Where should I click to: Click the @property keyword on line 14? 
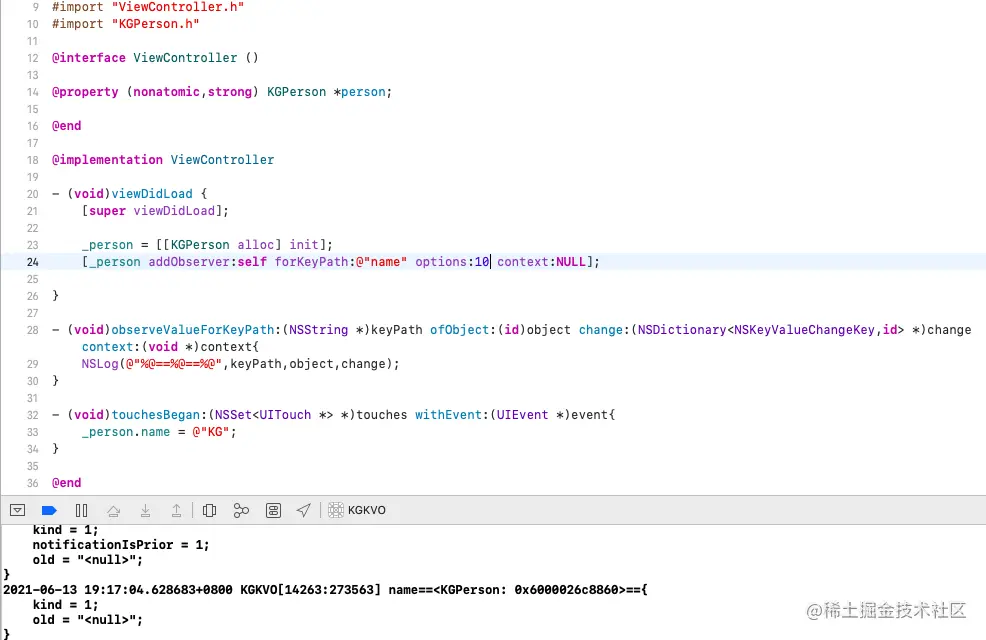click(85, 92)
